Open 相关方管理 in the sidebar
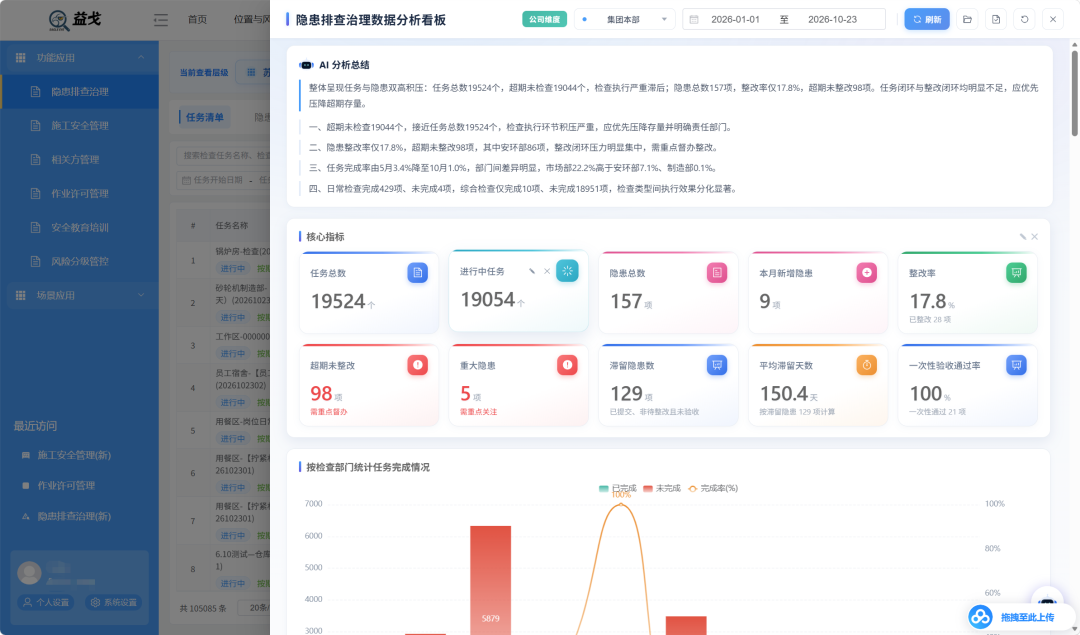 [x=79, y=160]
